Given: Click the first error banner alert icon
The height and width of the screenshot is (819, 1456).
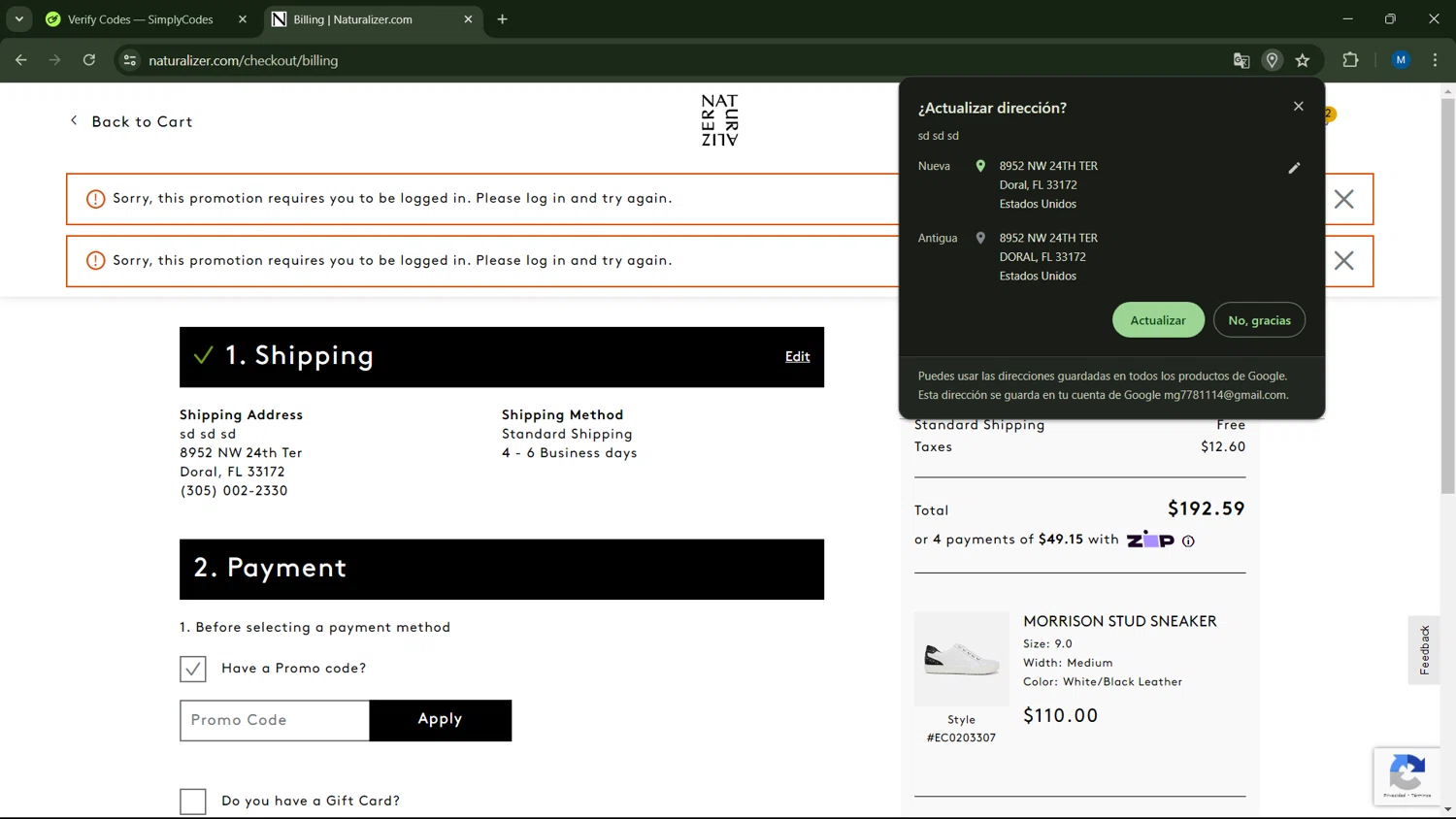Looking at the screenshot, I should click(x=95, y=199).
